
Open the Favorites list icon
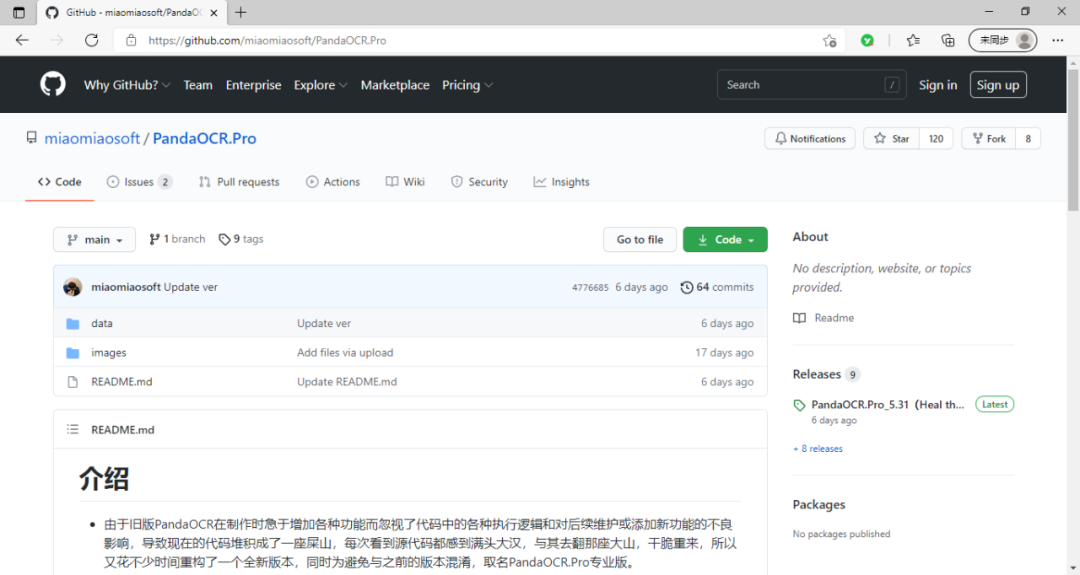[x=913, y=41]
